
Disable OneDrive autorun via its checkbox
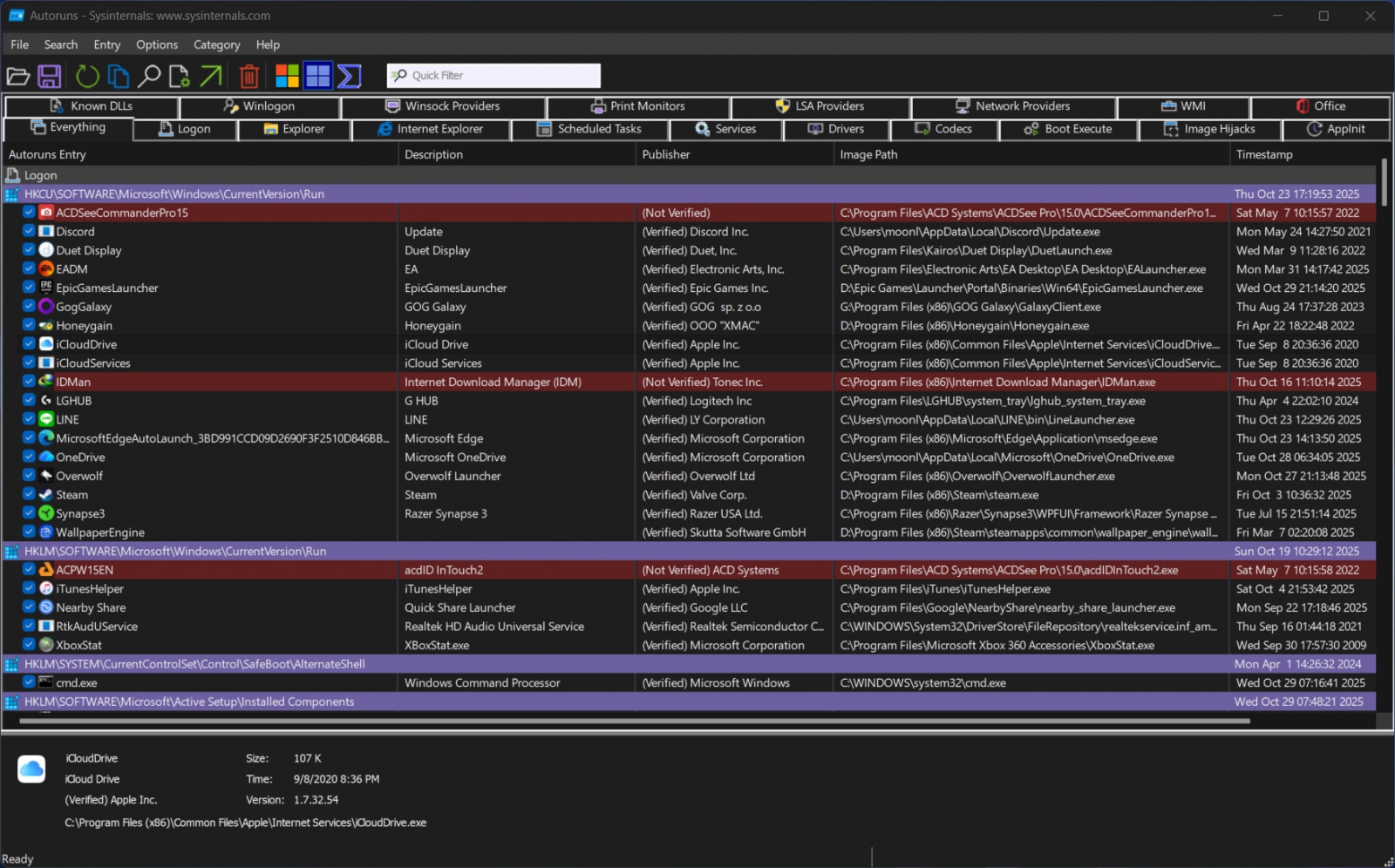click(x=29, y=457)
